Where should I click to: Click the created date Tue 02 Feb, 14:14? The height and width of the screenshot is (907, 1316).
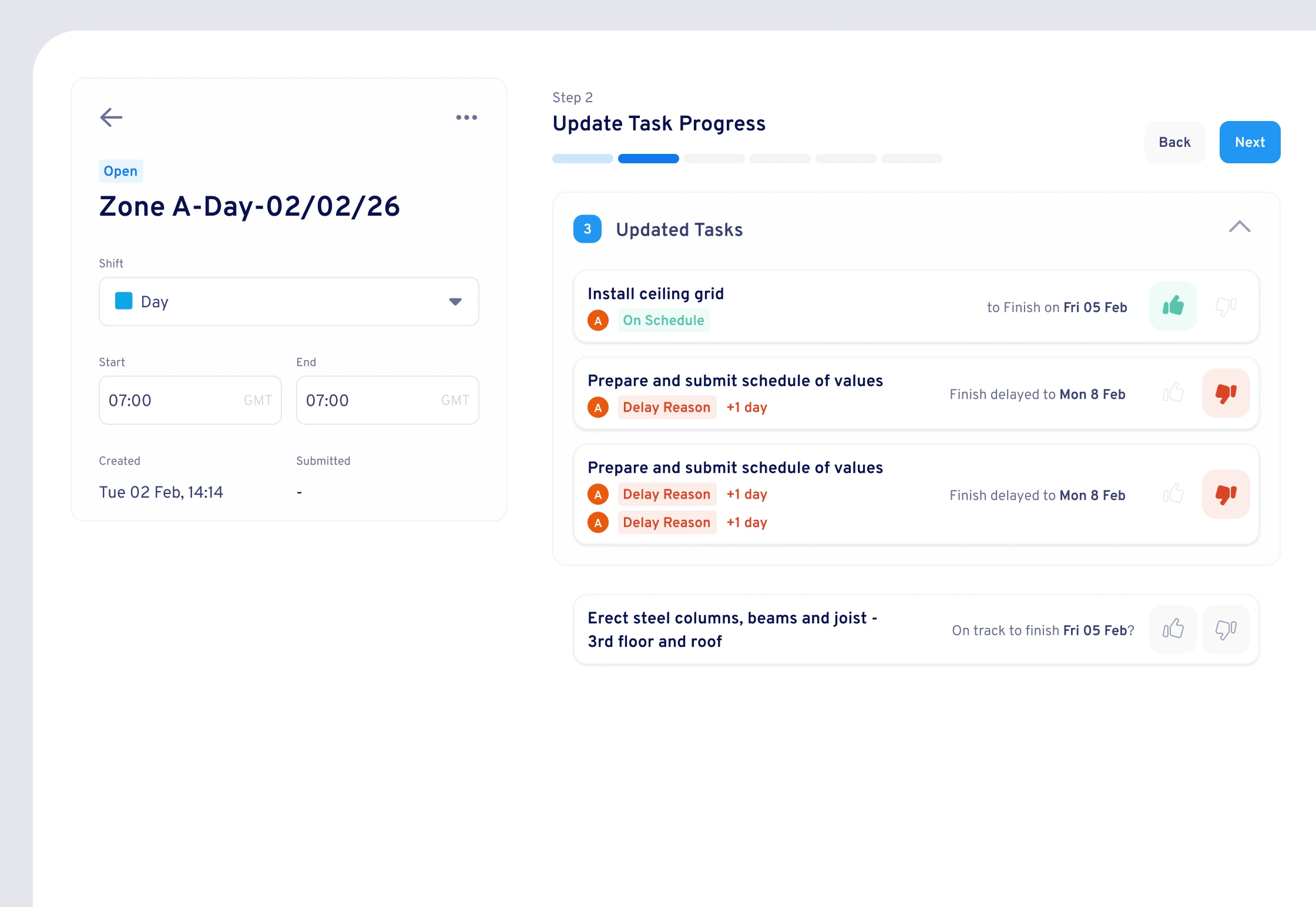point(161,492)
